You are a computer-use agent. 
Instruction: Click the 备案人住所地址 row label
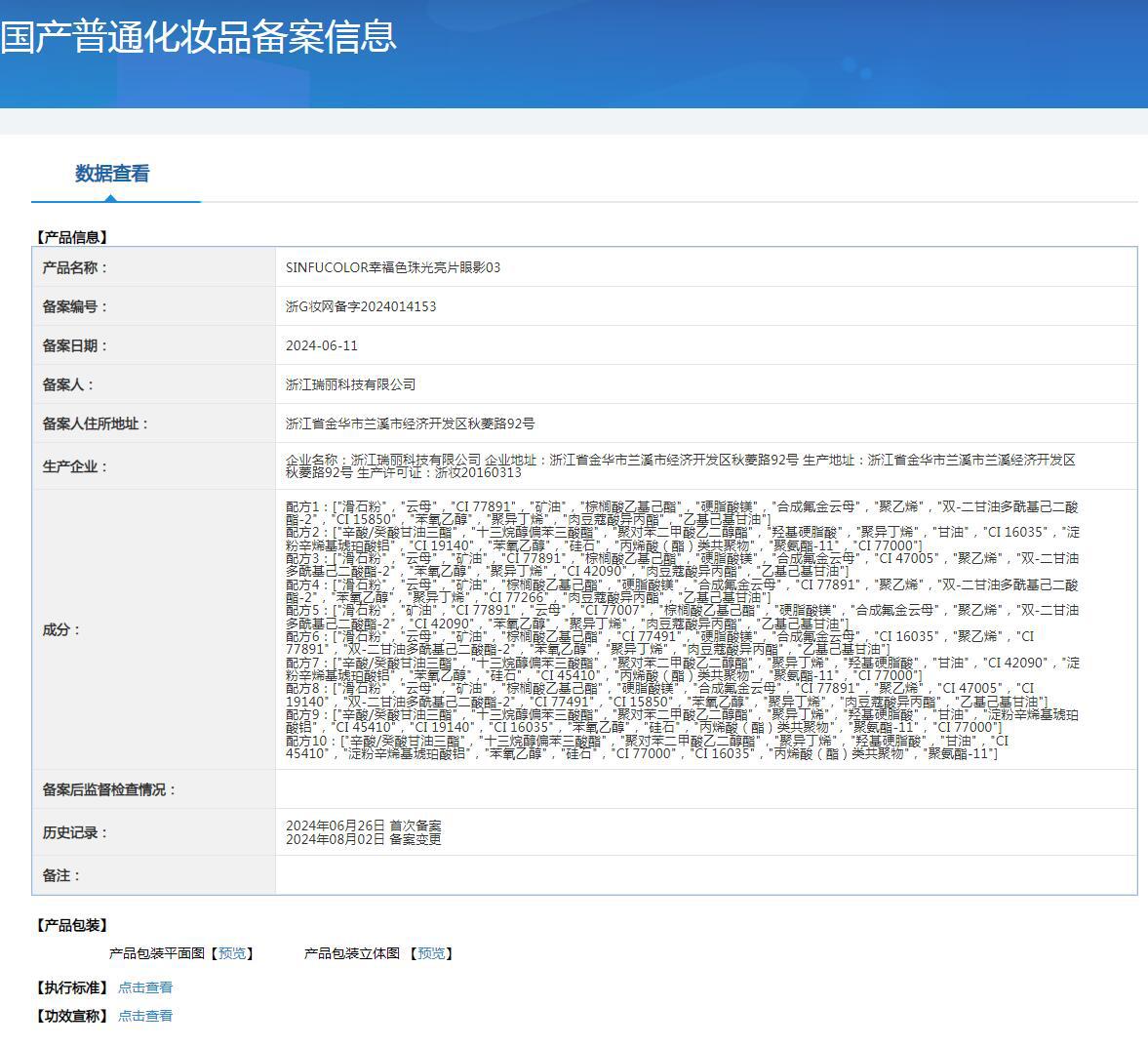pyautogui.click(x=96, y=423)
